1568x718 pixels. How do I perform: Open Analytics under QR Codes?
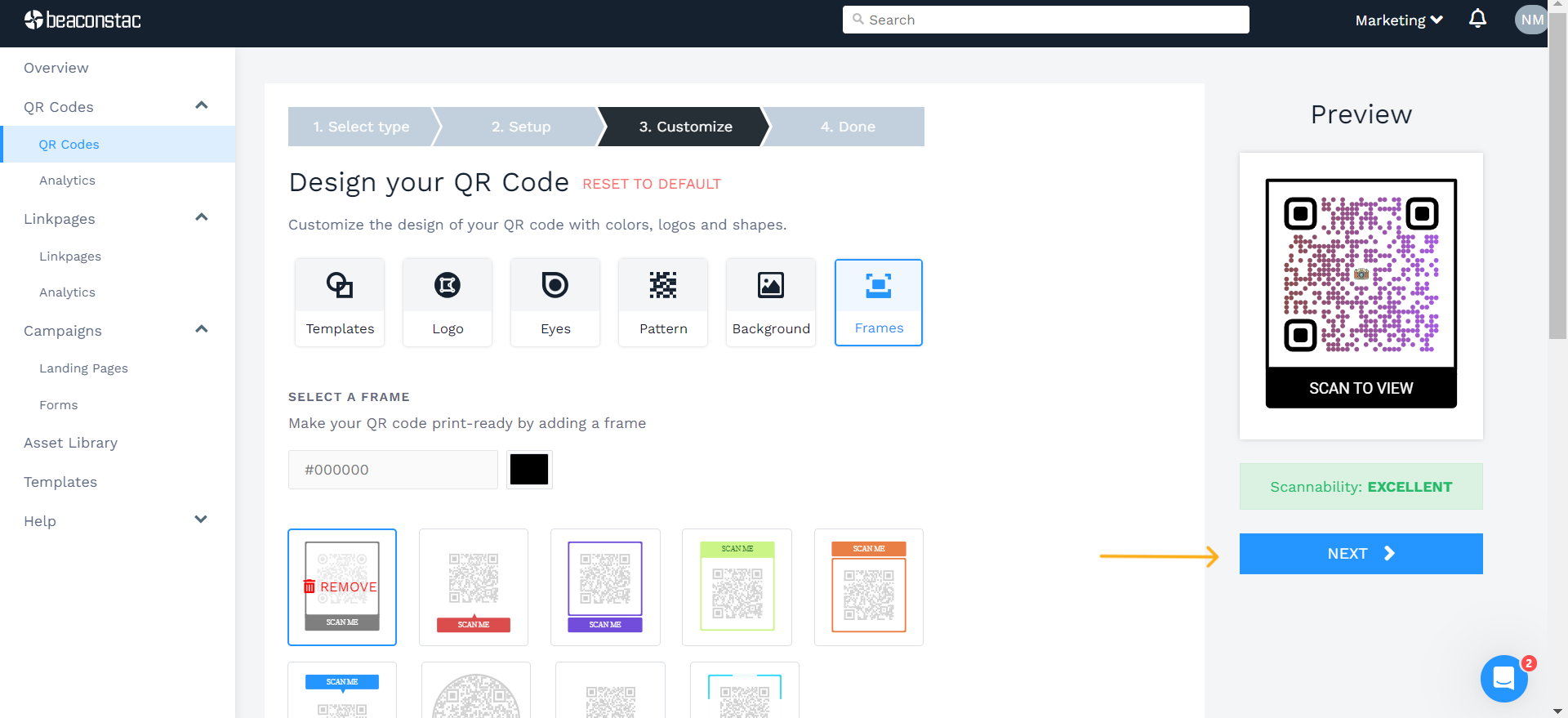tap(67, 181)
